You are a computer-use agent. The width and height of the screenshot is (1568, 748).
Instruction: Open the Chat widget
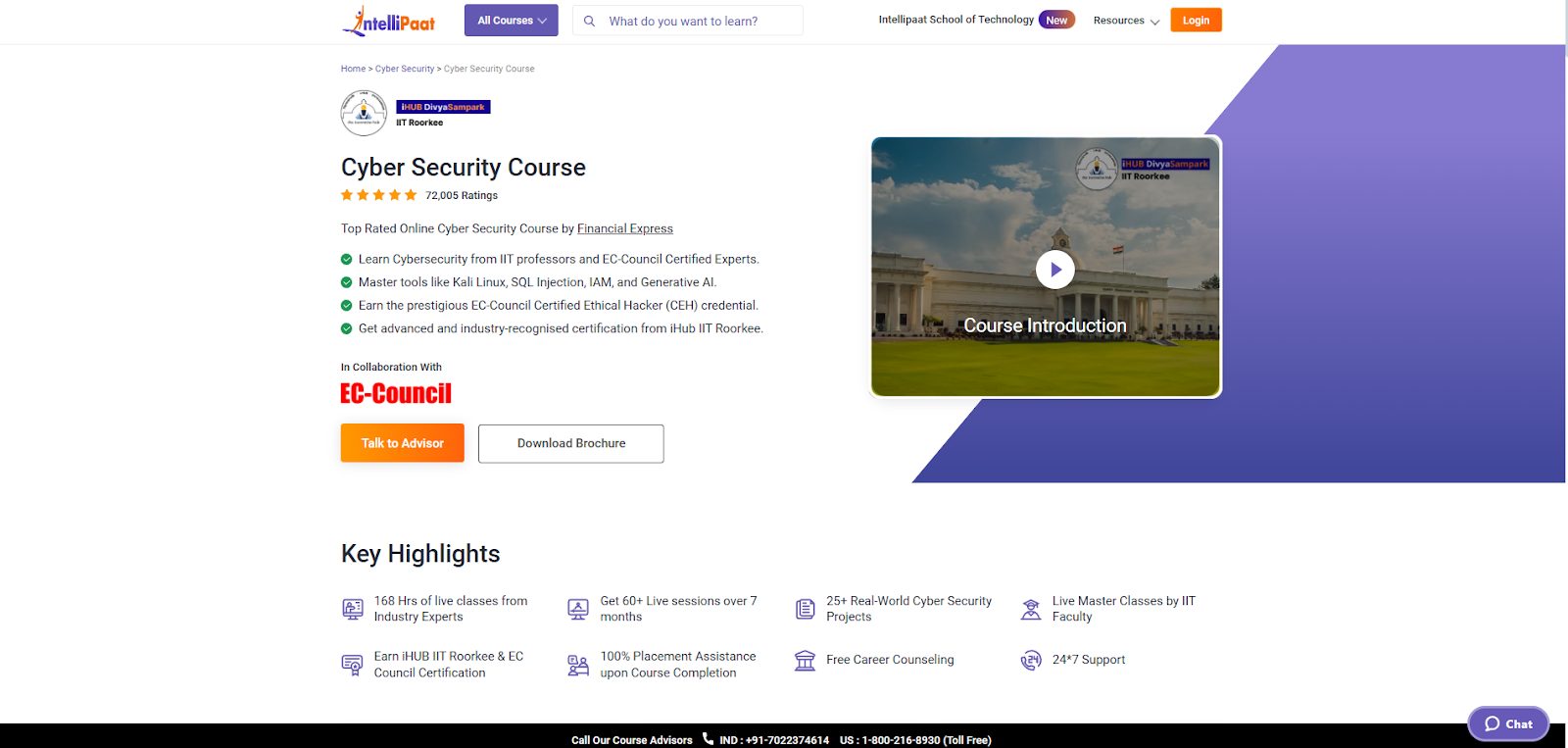pos(1508,724)
